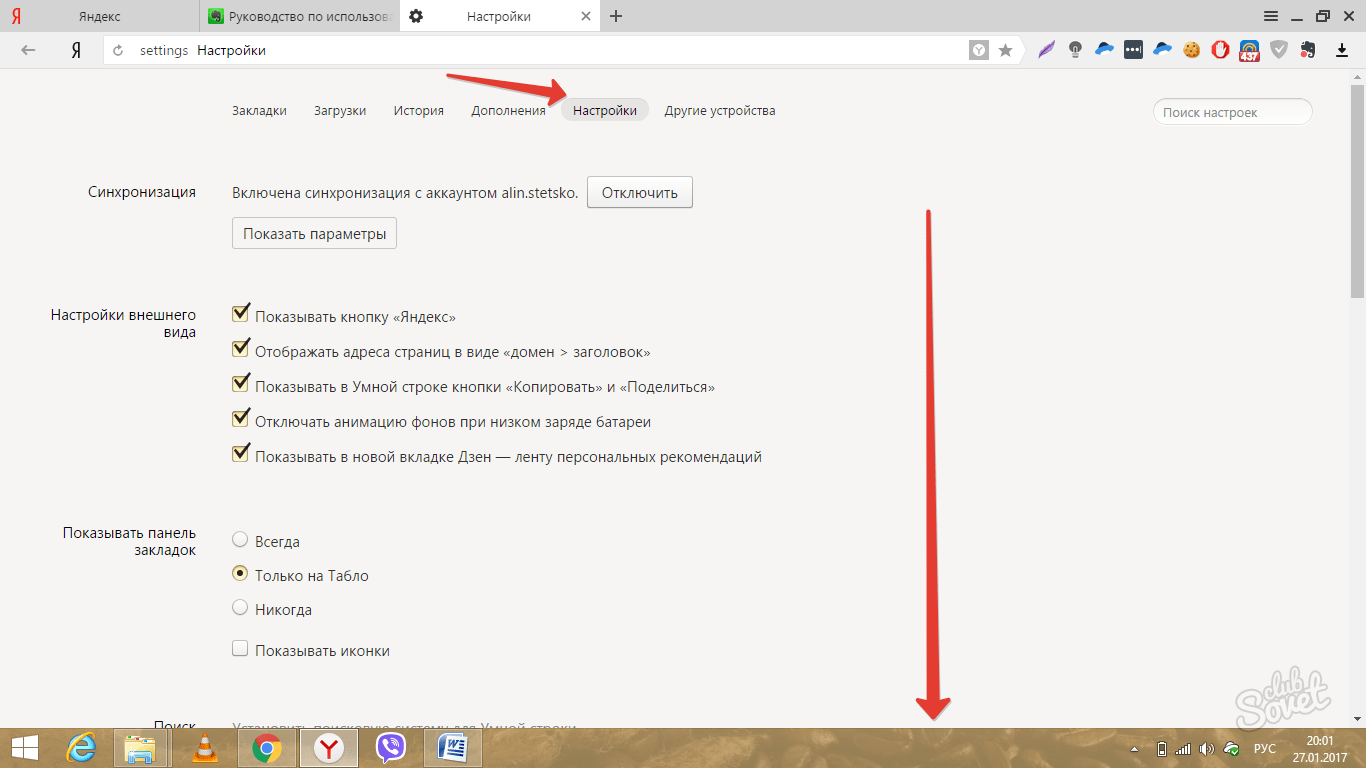
Task: Enable the «Показывать иконки» checkbox
Action: tap(240, 649)
